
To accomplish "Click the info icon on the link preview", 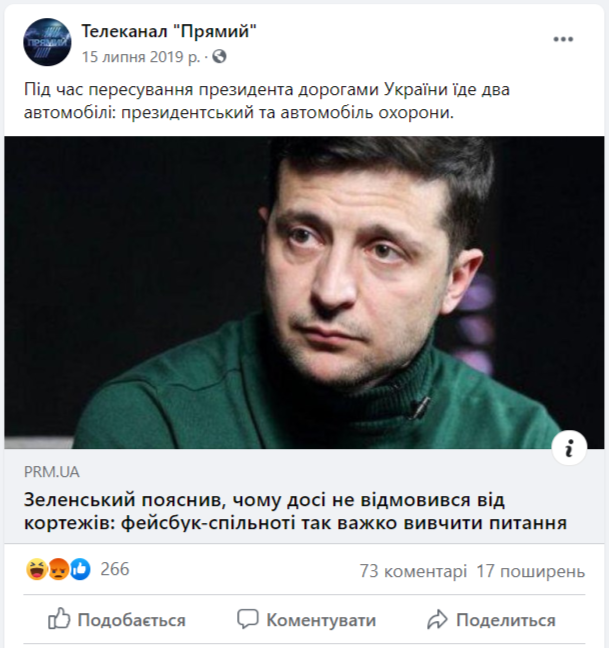I will pos(569,448).
